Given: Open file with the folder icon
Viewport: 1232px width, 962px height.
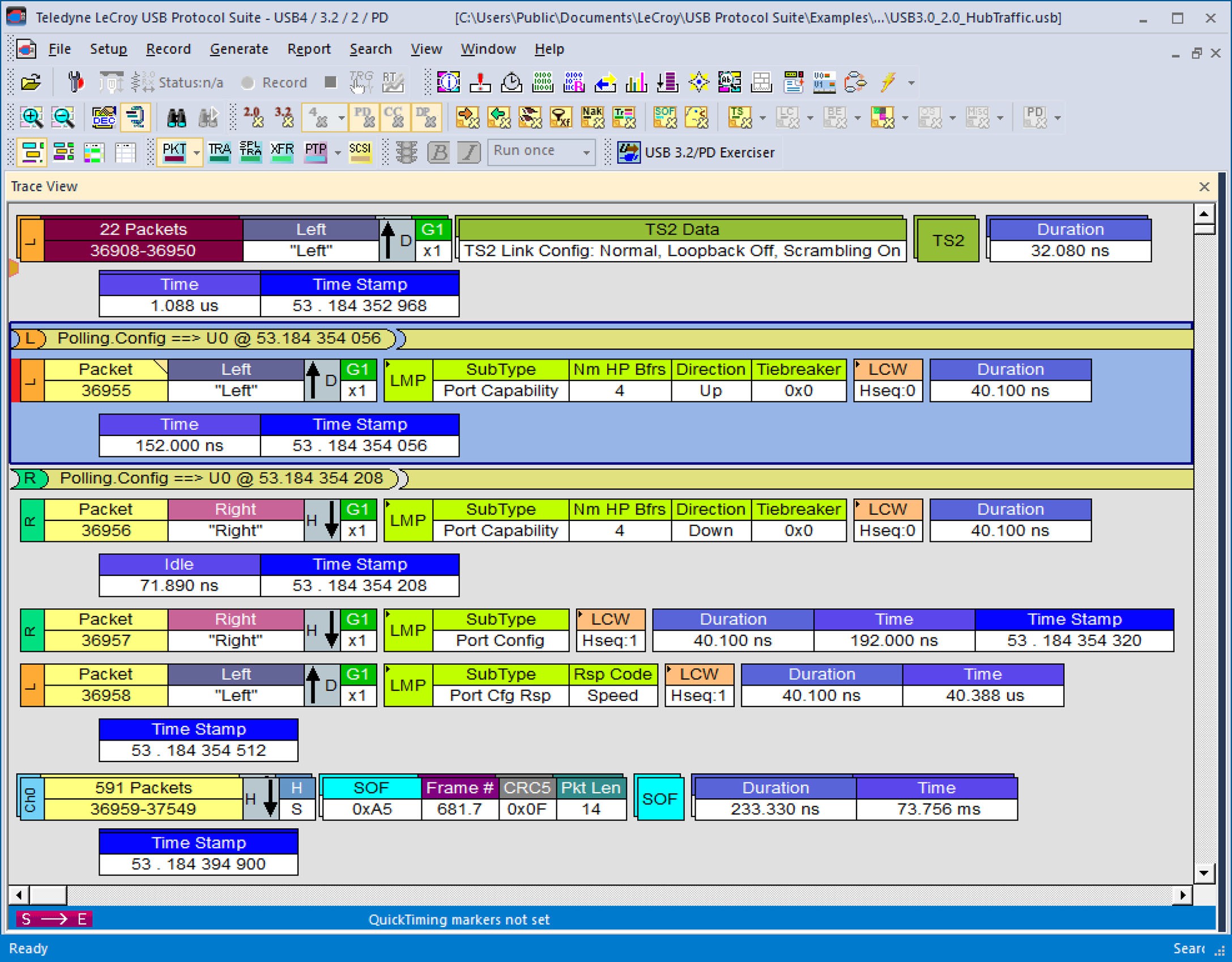Looking at the screenshot, I should 31,83.
